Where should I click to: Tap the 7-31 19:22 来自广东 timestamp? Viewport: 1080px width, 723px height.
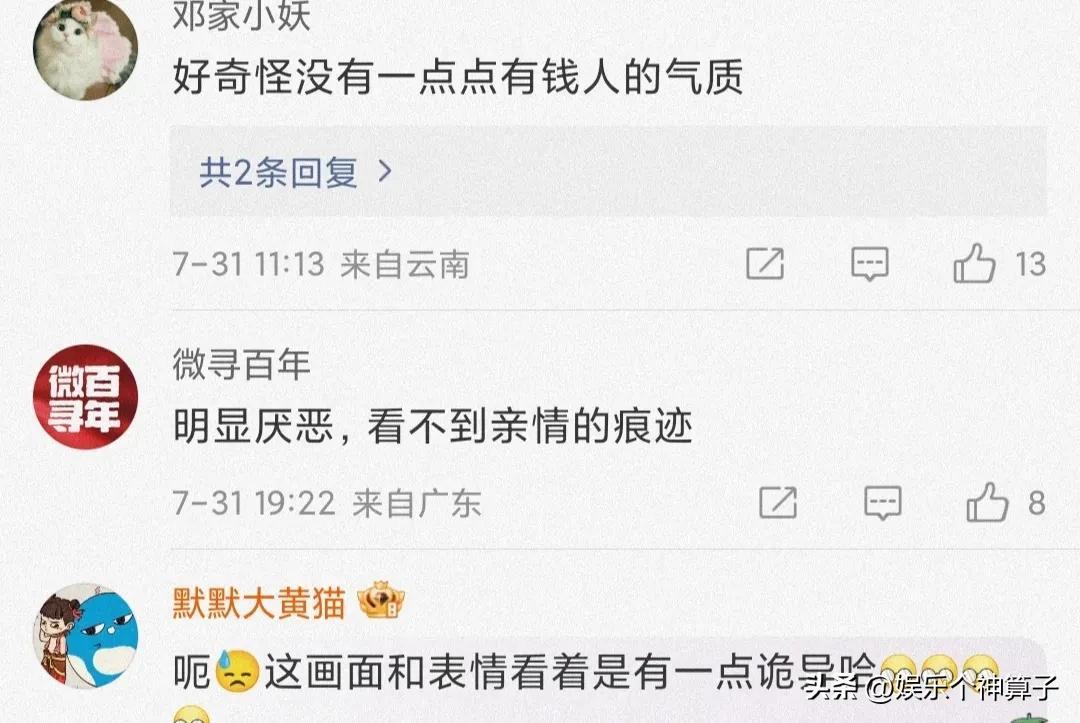326,503
